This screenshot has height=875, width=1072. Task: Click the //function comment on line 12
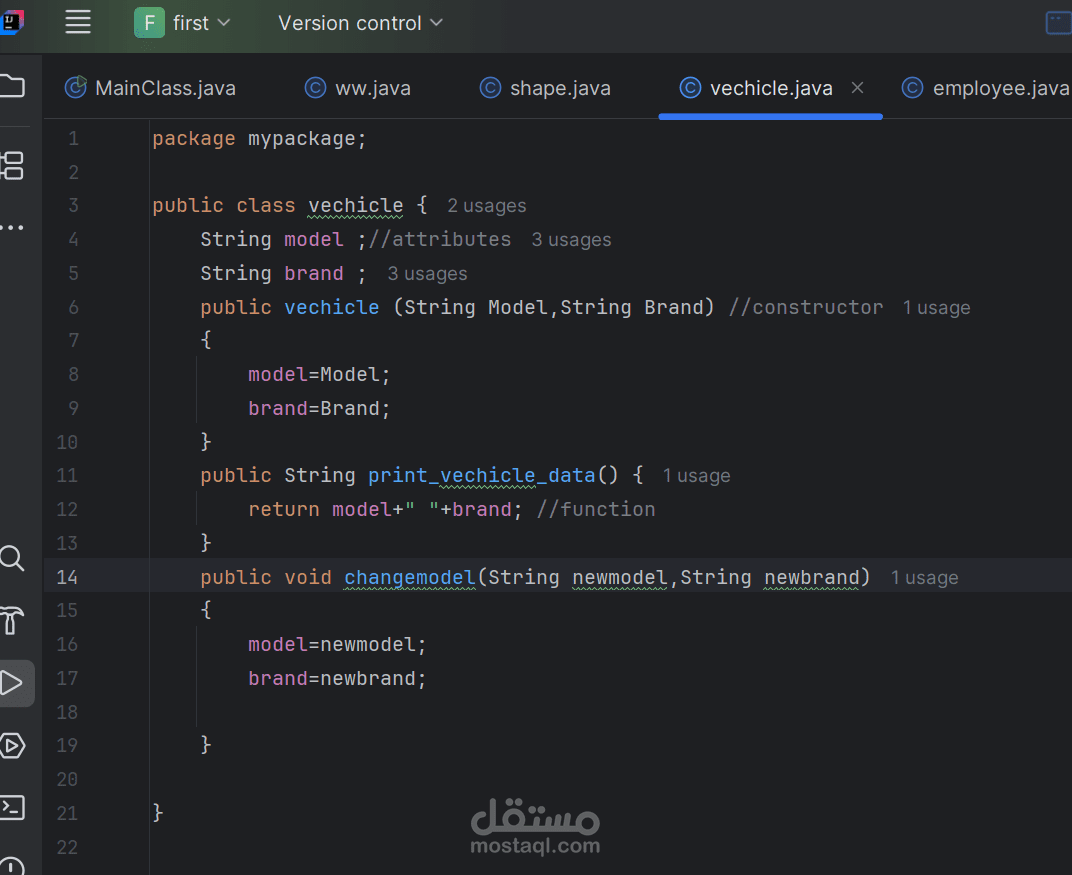tap(596, 509)
